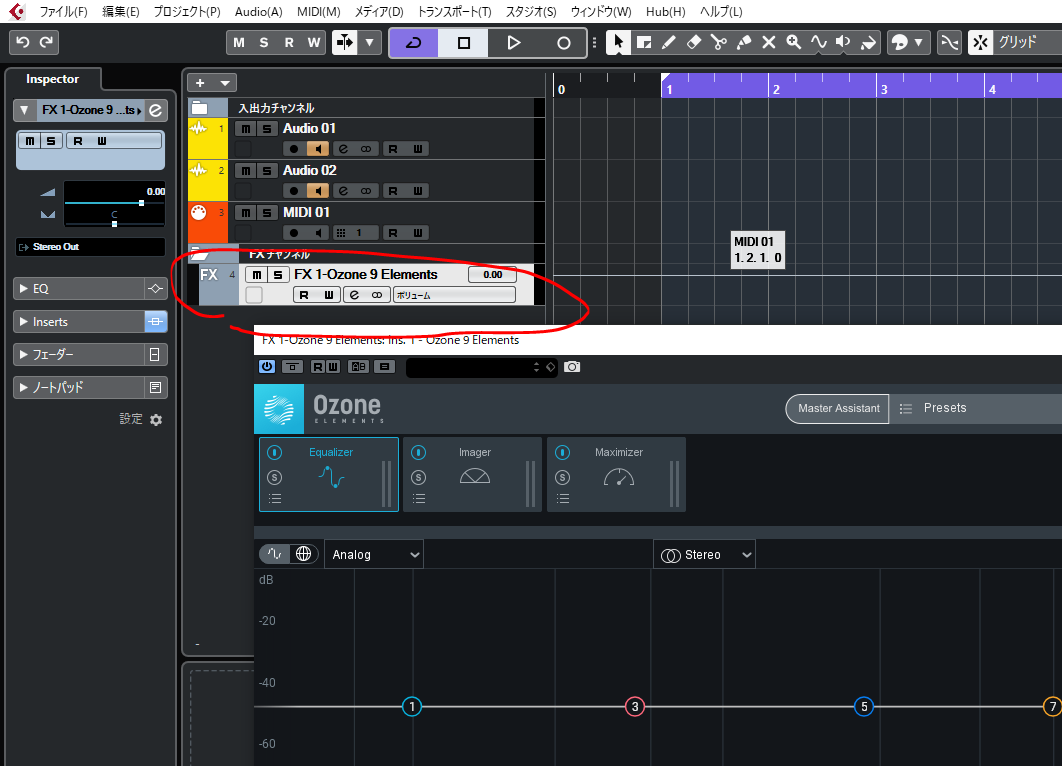Click the Master Assistant button
The width and height of the screenshot is (1062, 766).
point(838,408)
